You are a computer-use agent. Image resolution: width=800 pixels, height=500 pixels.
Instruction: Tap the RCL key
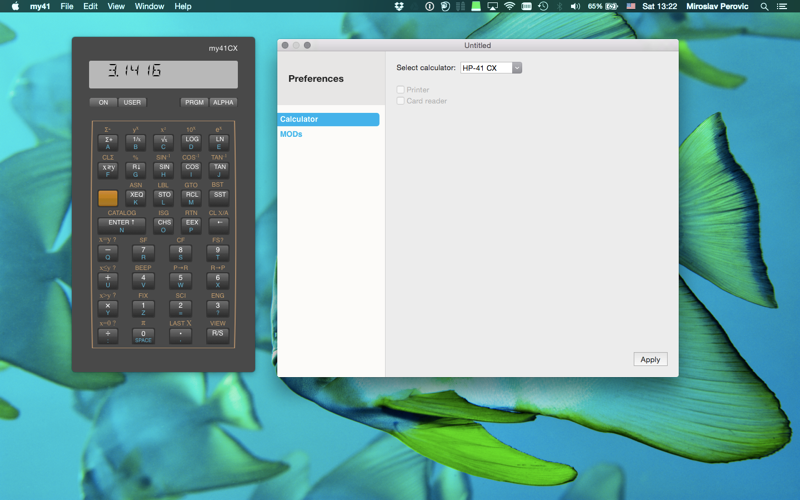(191, 198)
